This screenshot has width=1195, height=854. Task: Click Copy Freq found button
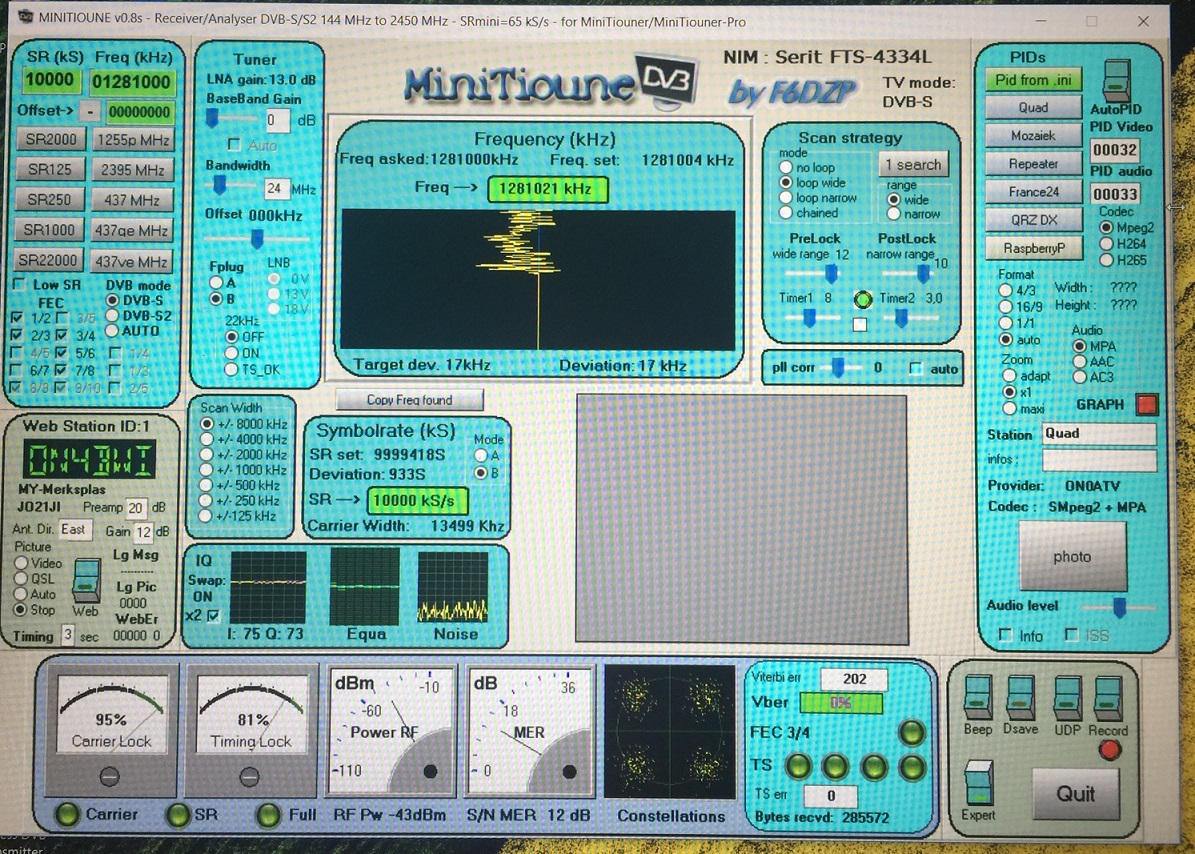(409, 399)
